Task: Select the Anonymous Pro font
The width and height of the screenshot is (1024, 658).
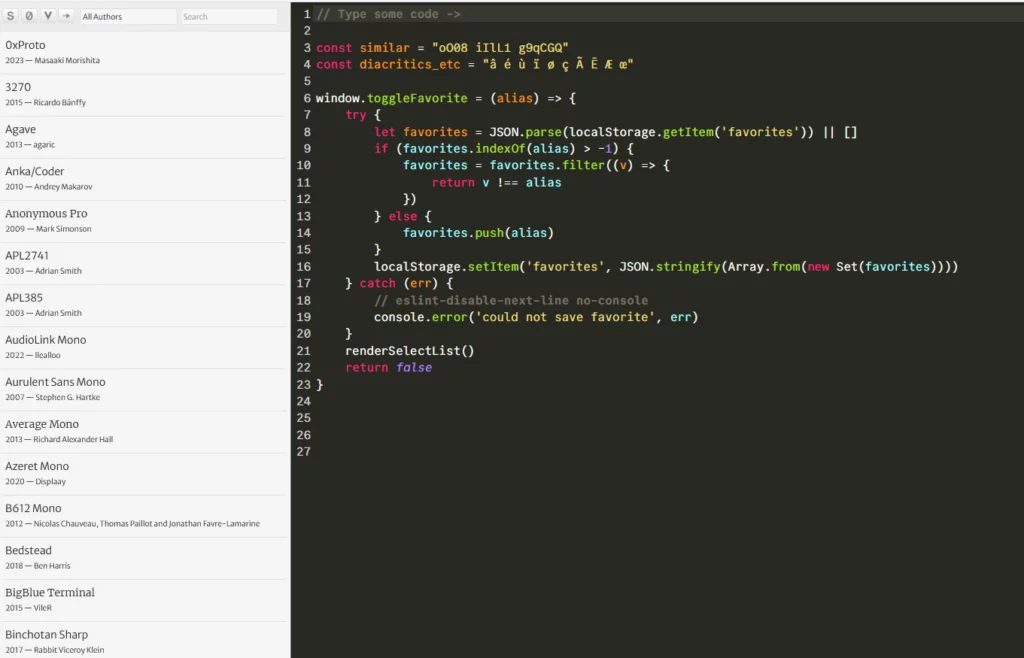Action: (x=144, y=221)
